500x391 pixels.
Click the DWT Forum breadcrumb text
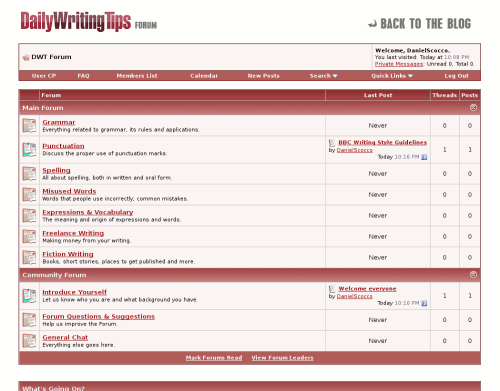click(x=51, y=57)
